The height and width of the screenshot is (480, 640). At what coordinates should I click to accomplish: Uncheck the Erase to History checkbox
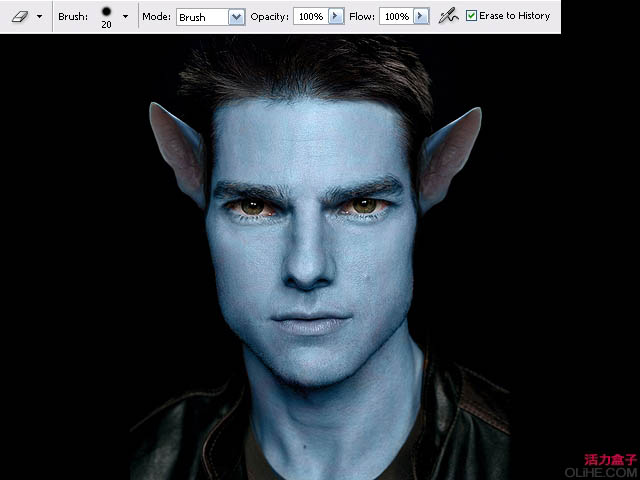click(x=472, y=16)
